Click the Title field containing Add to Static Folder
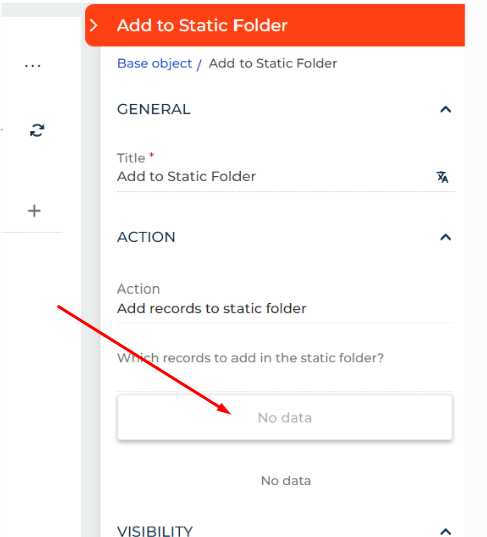 tap(286, 177)
